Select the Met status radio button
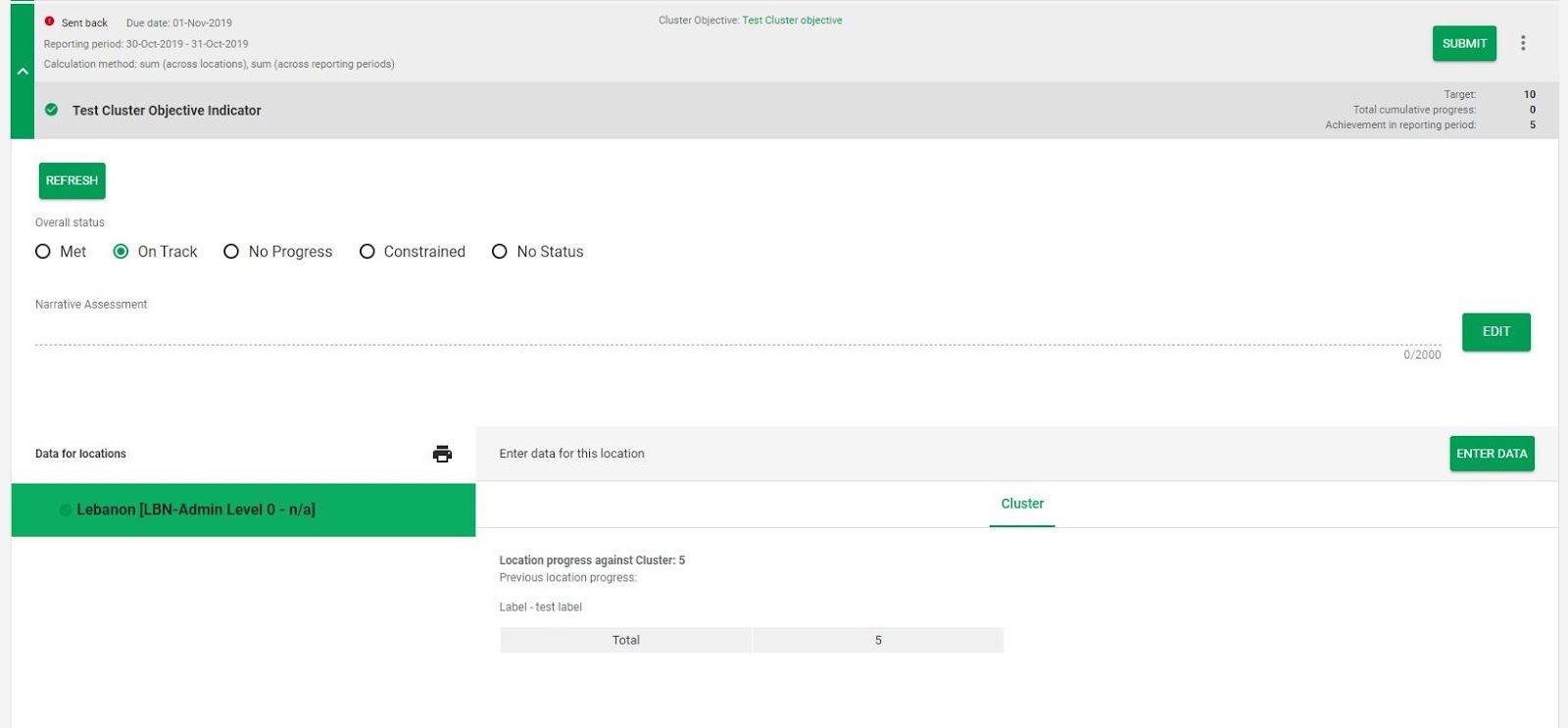1568x728 pixels. pyautogui.click(x=43, y=252)
